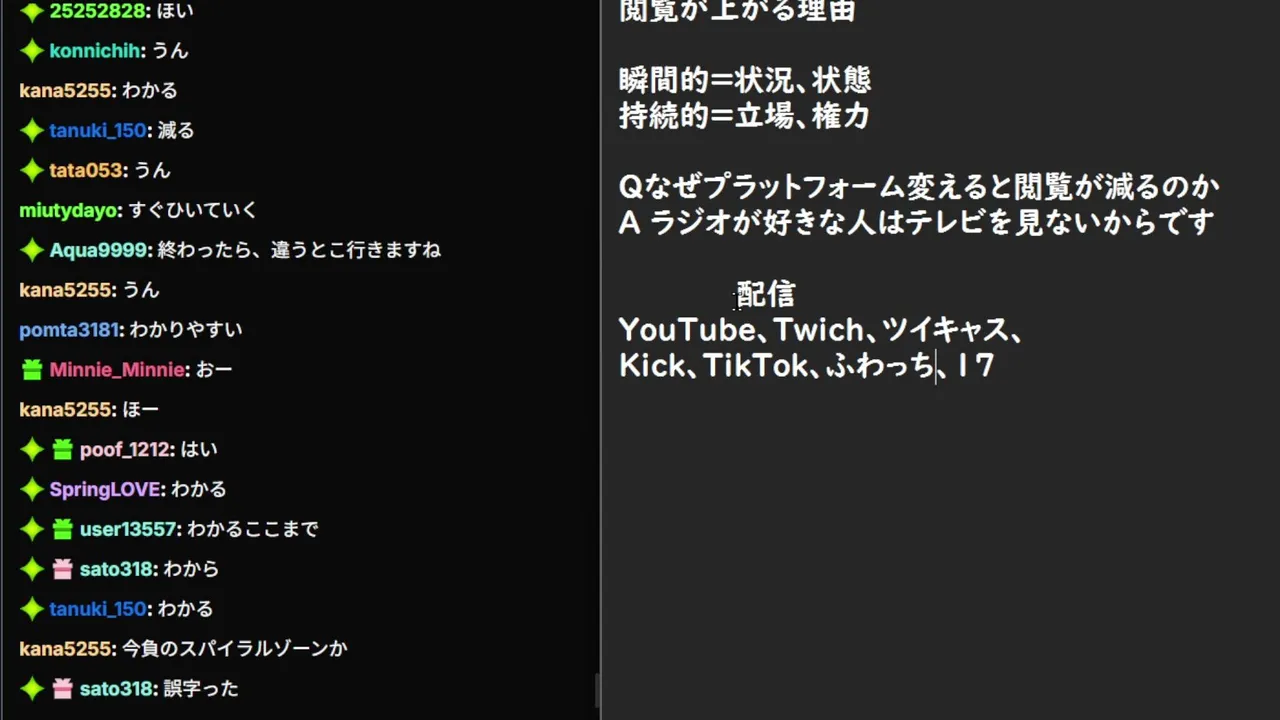Select username kana5255 who wrote うん
Screen dimensions: 1280x720
tap(65, 290)
